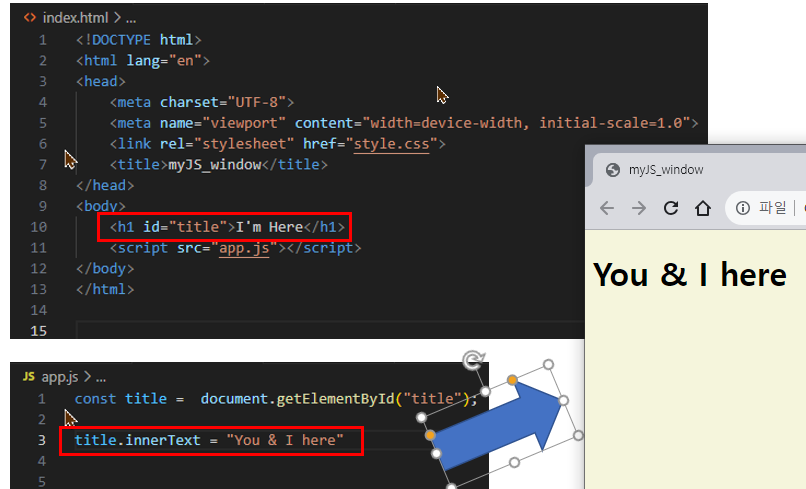The height and width of the screenshot is (489, 806).
Task: Click app.js in the editor breadcrumb
Action: click(x=60, y=377)
